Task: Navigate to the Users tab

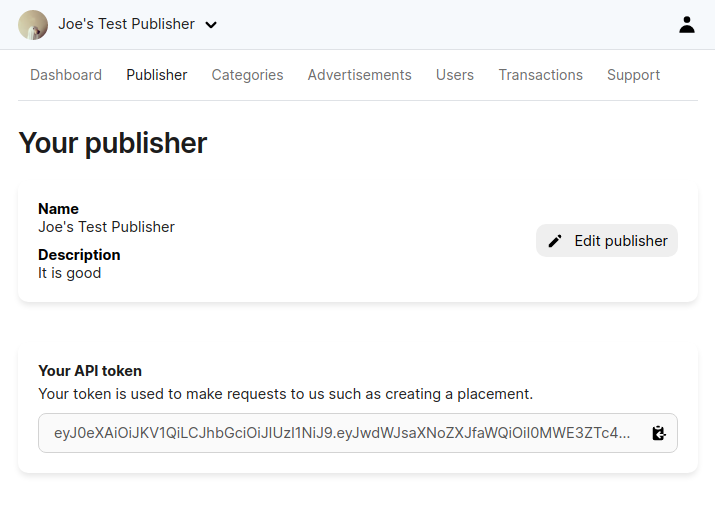Action: point(455,75)
